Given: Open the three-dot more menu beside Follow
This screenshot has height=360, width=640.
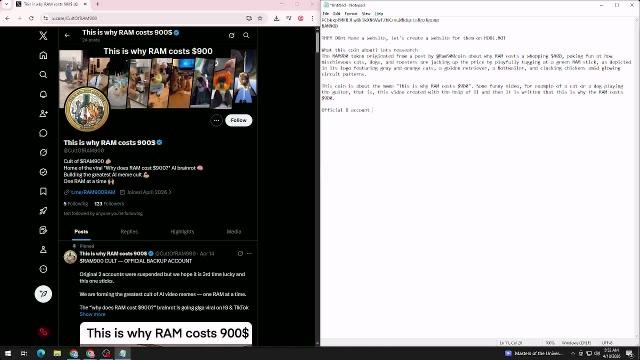Looking at the screenshot, I should [x=216, y=120].
